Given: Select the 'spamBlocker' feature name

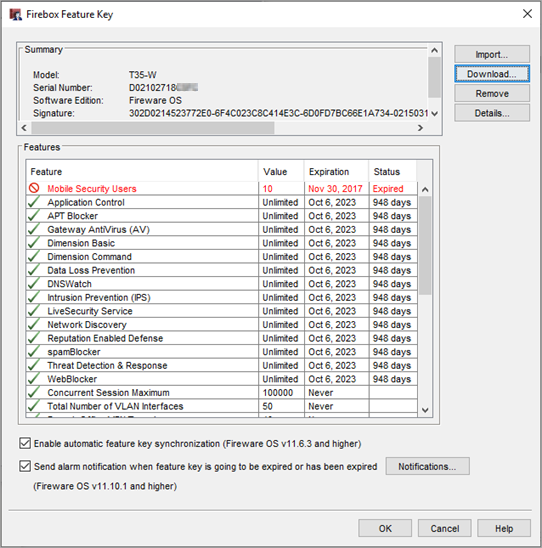Looking at the screenshot, I should (x=74, y=352).
